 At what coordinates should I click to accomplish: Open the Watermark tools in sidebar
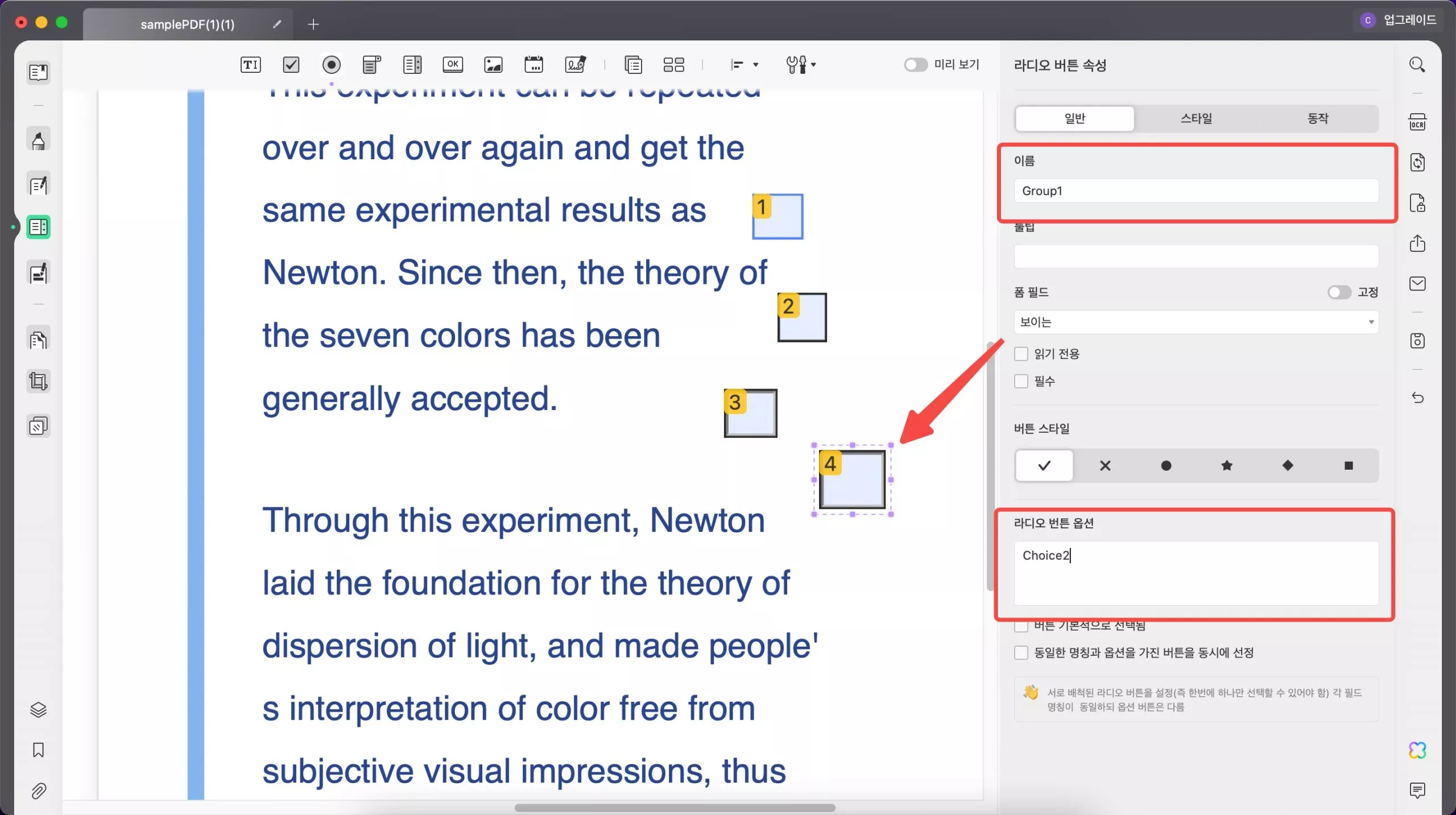(x=38, y=426)
